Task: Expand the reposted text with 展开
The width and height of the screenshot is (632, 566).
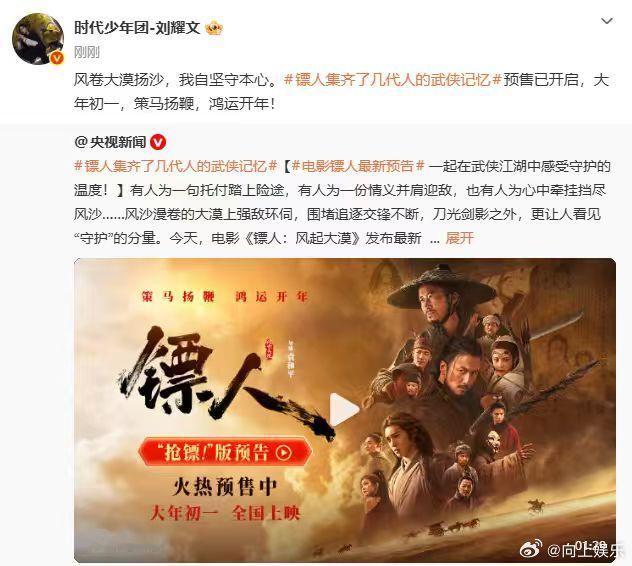Action: pyautogui.click(x=459, y=238)
